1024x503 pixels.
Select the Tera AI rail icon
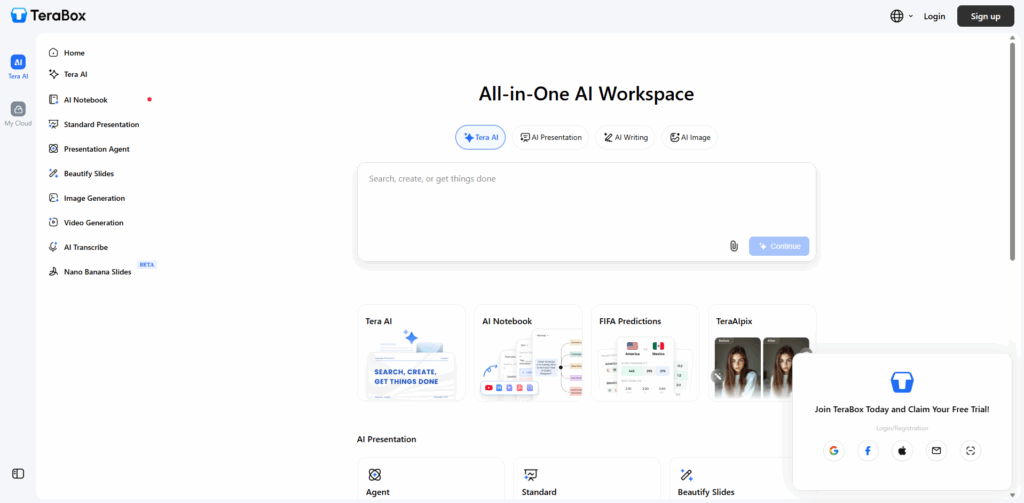(18, 67)
